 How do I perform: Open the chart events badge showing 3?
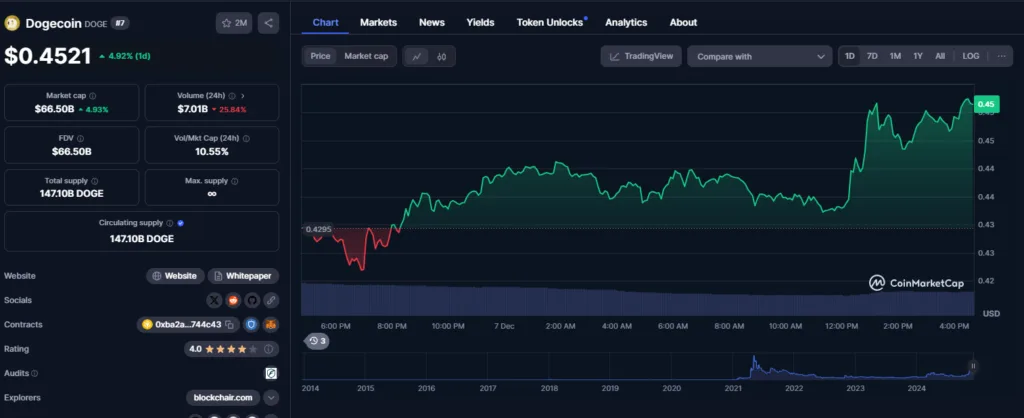(317, 341)
